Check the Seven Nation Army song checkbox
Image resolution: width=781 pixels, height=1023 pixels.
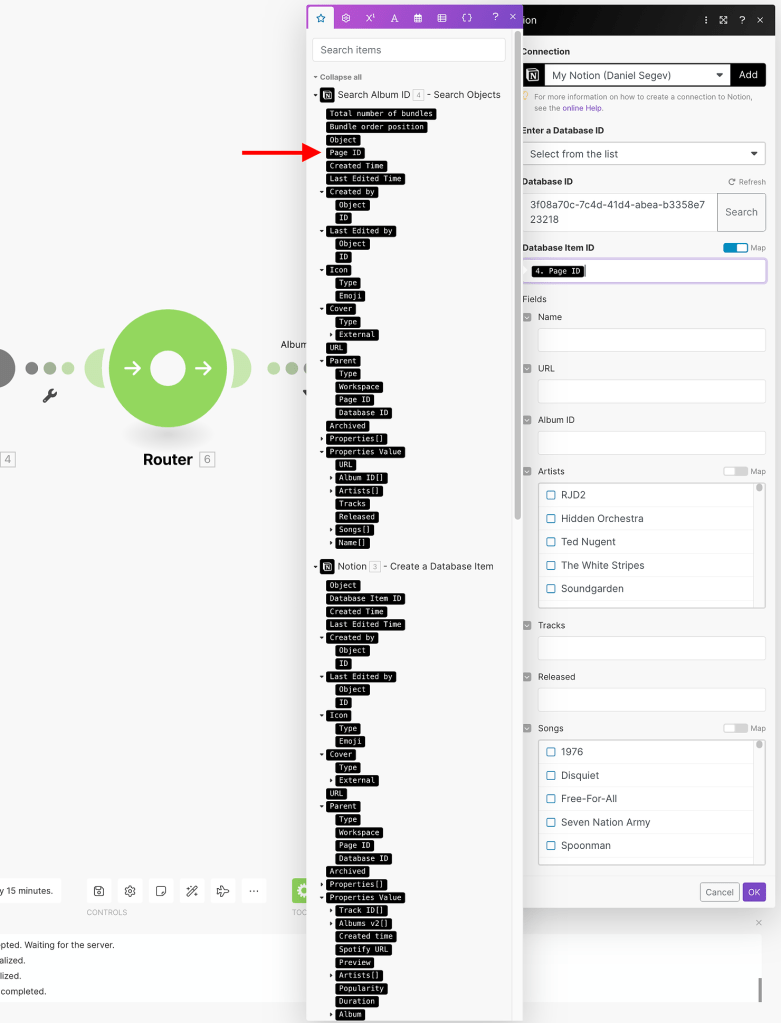pos(551,822)
